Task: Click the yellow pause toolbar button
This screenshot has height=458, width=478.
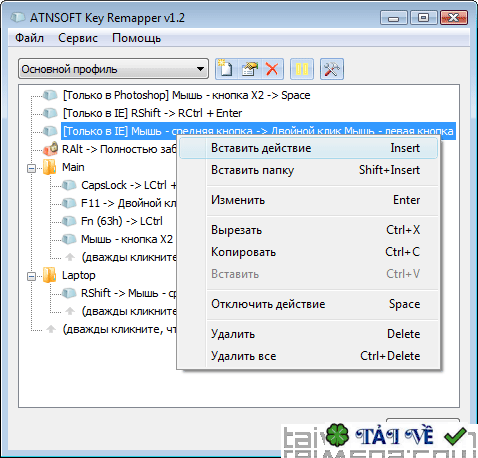Action: 302,69
